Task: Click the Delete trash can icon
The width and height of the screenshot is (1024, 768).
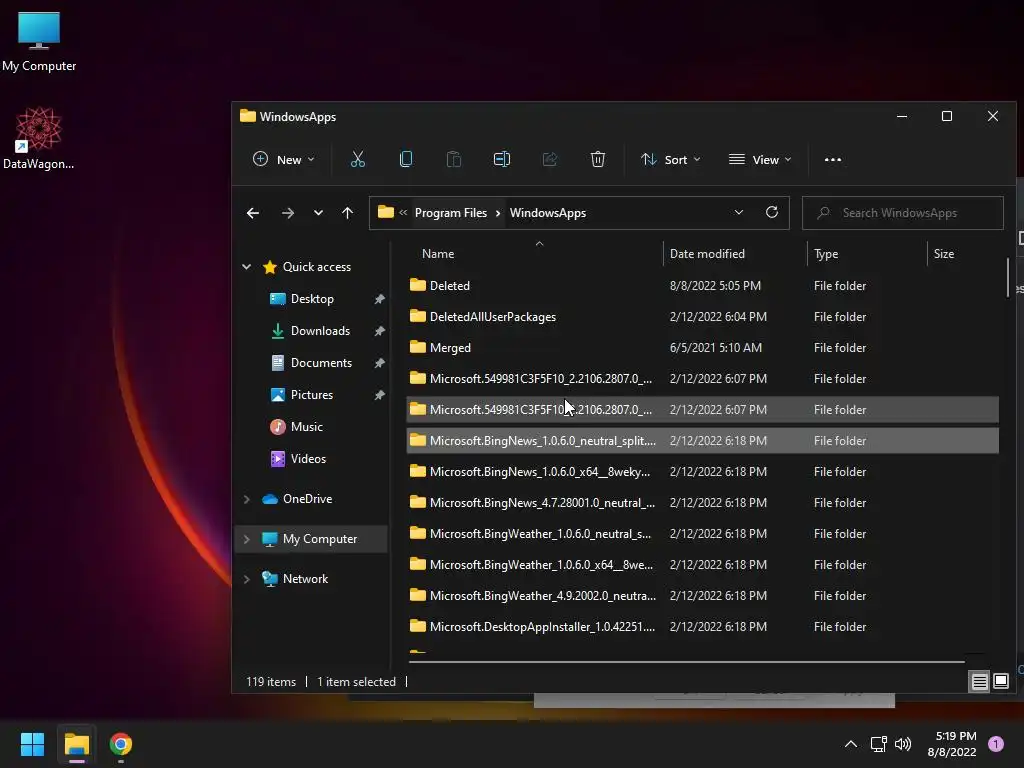Action: pos(598,159)
